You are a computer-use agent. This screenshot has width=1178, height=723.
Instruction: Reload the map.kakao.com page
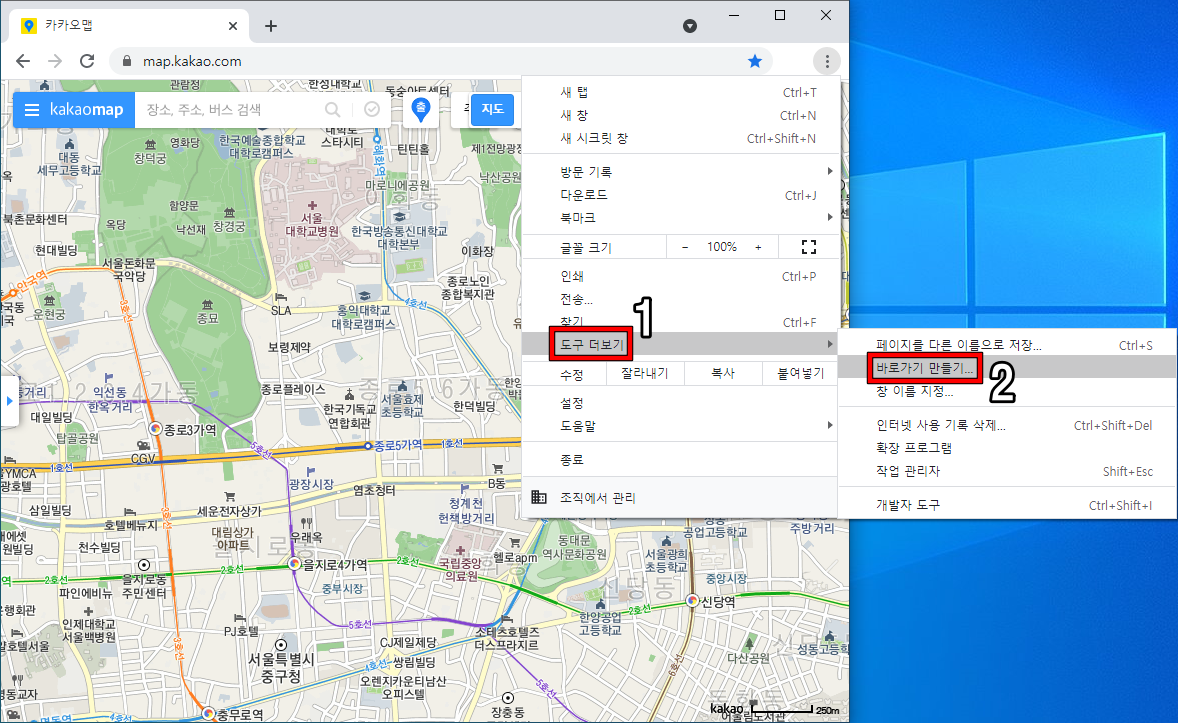point(87,61)
